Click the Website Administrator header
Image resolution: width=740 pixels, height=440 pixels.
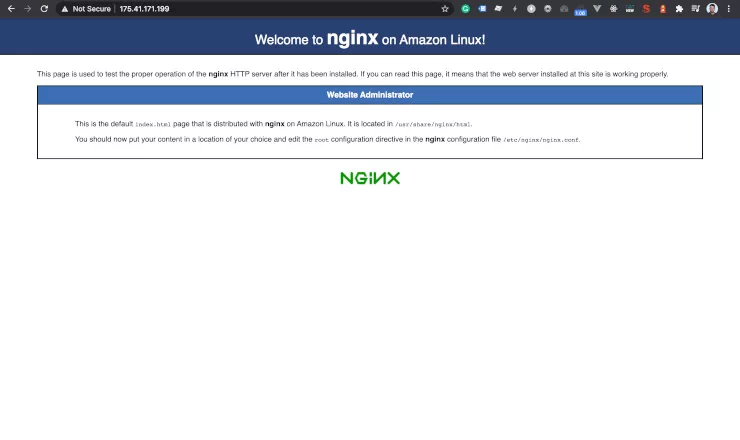pyautogui.click(x=370, y=95)
